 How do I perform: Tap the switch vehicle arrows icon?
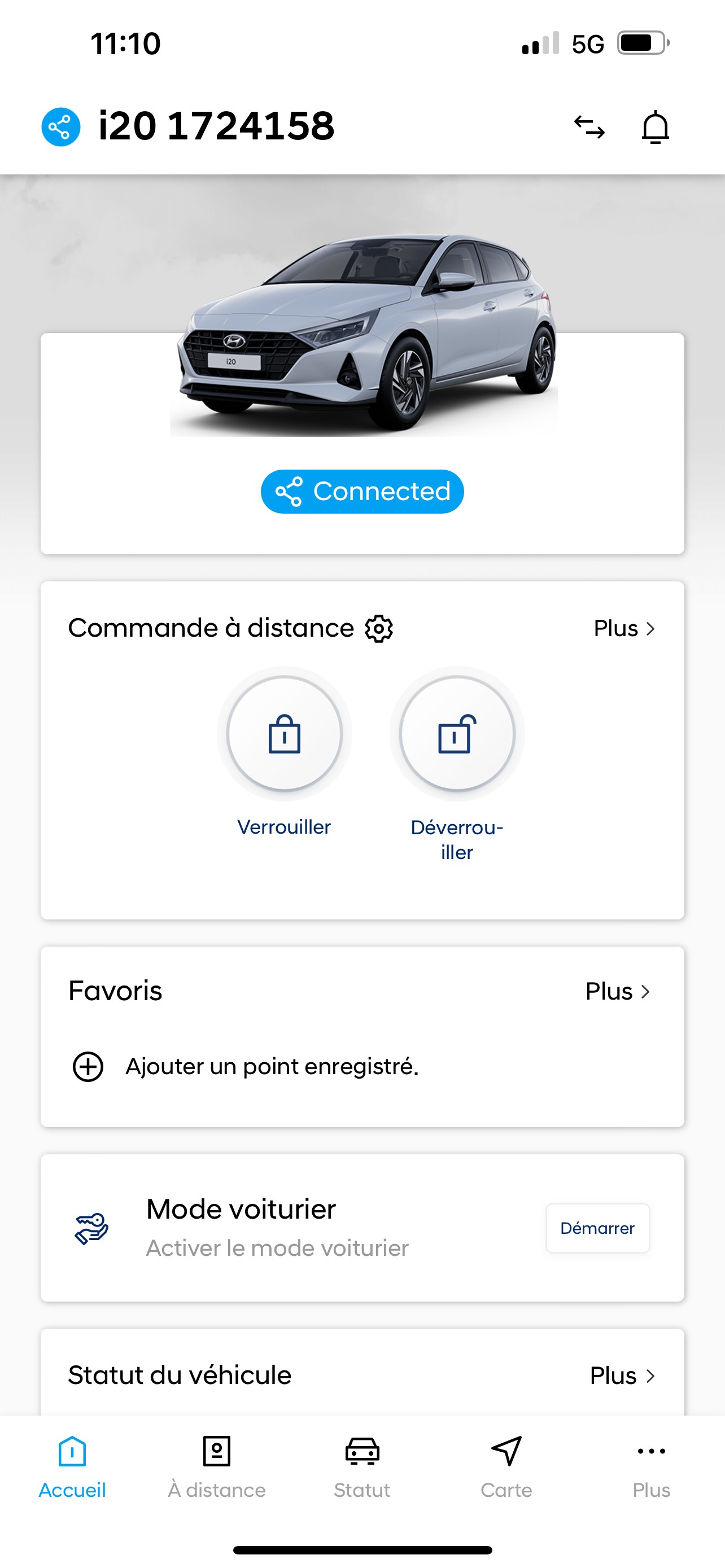tap(589, 126)
